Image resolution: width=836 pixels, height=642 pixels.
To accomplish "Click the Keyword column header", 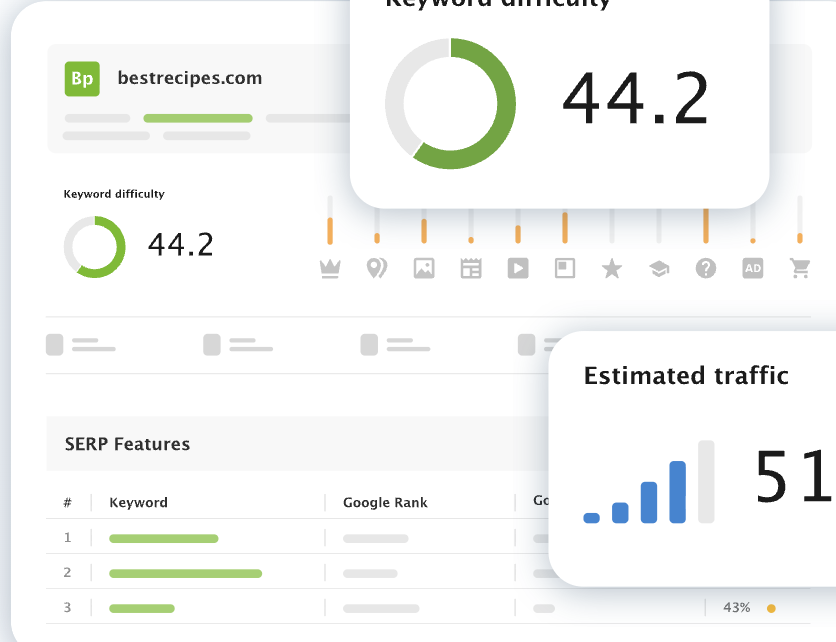I will 138,502.
